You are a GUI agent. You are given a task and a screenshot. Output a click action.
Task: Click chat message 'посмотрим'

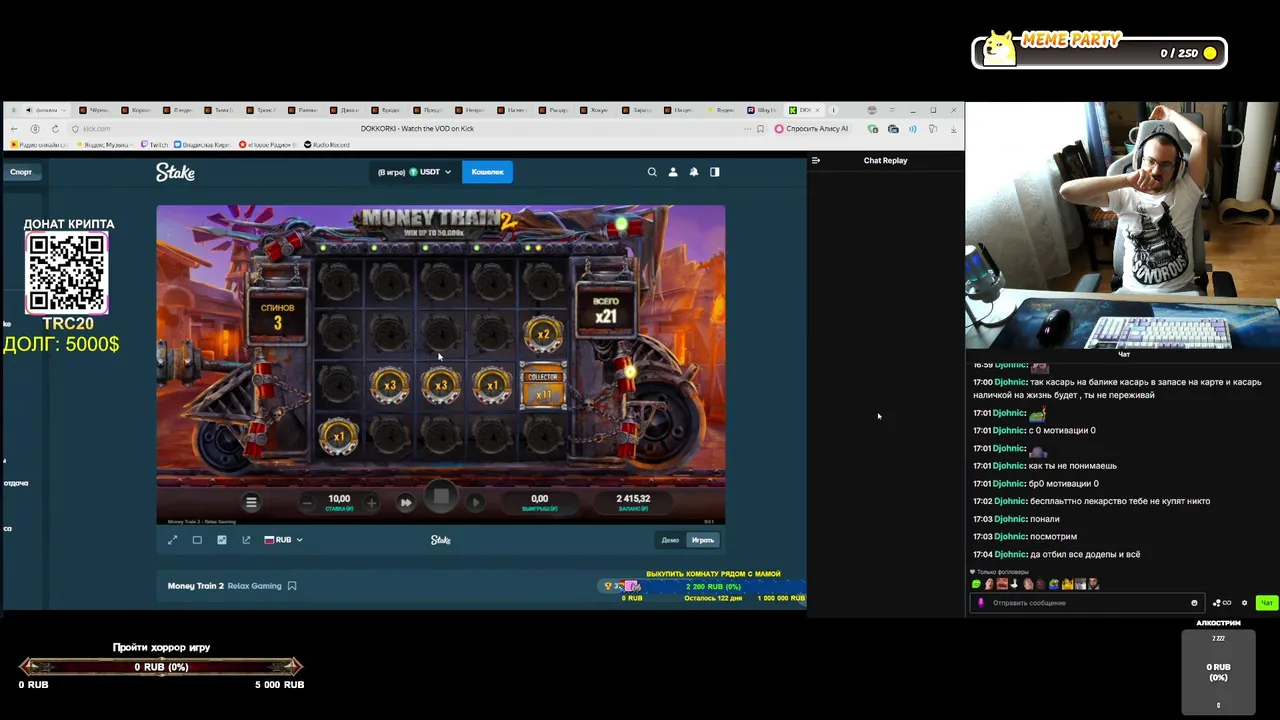(1052, 537)
